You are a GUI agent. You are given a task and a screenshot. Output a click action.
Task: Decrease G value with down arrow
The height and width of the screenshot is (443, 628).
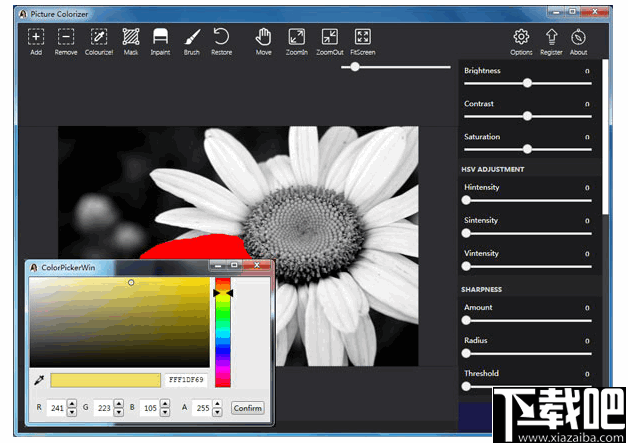pos(119,412)
